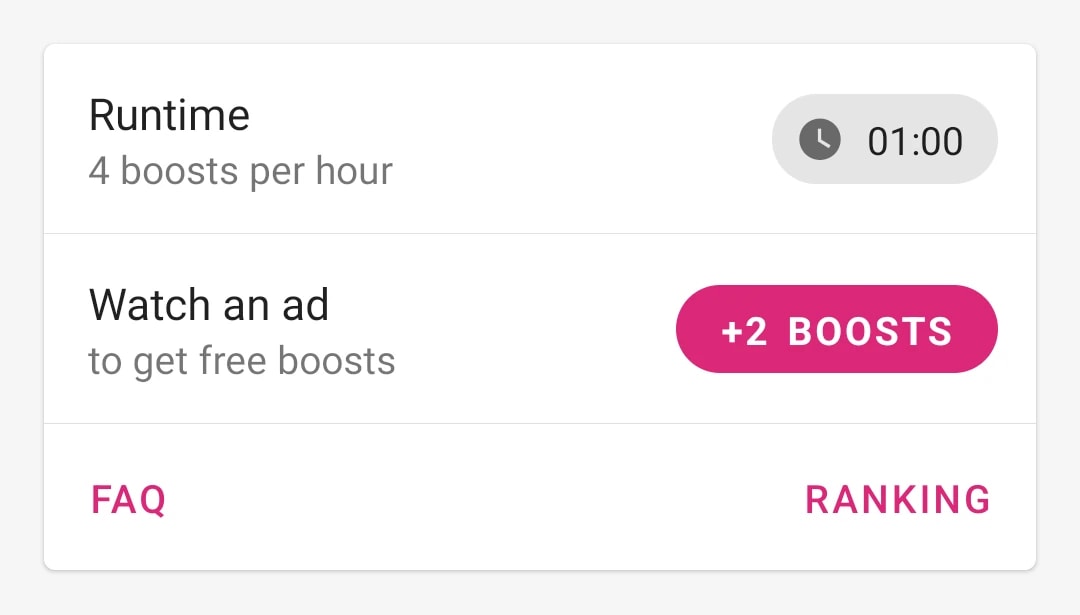Tap the 01:00 runtime duration value
Viewport: 1080px width, 615px height.
915,141
